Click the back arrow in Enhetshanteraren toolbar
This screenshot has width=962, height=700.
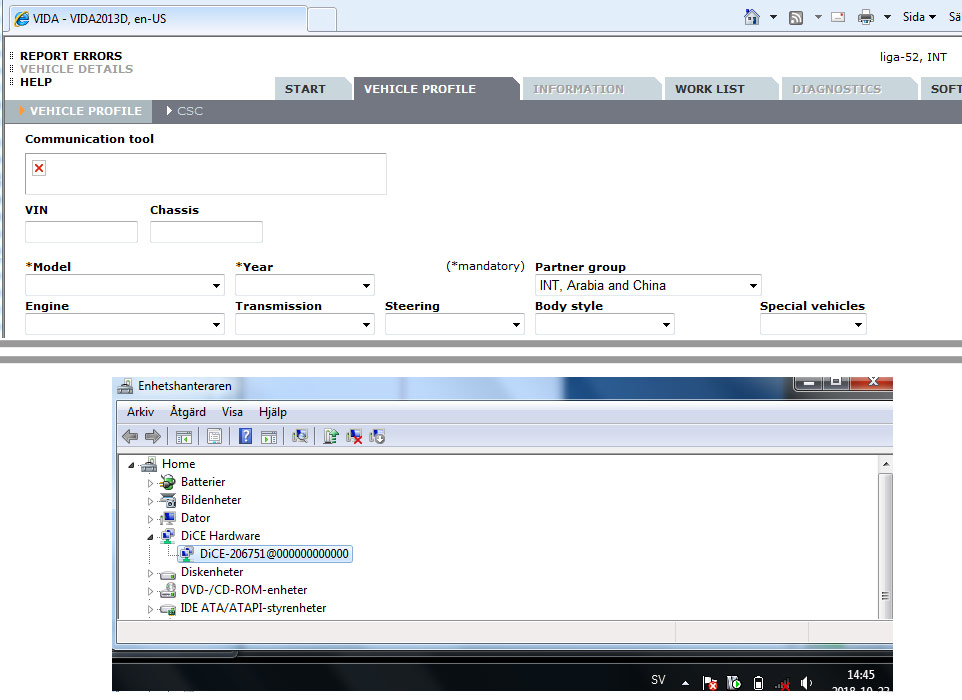[x=130, y=436]
